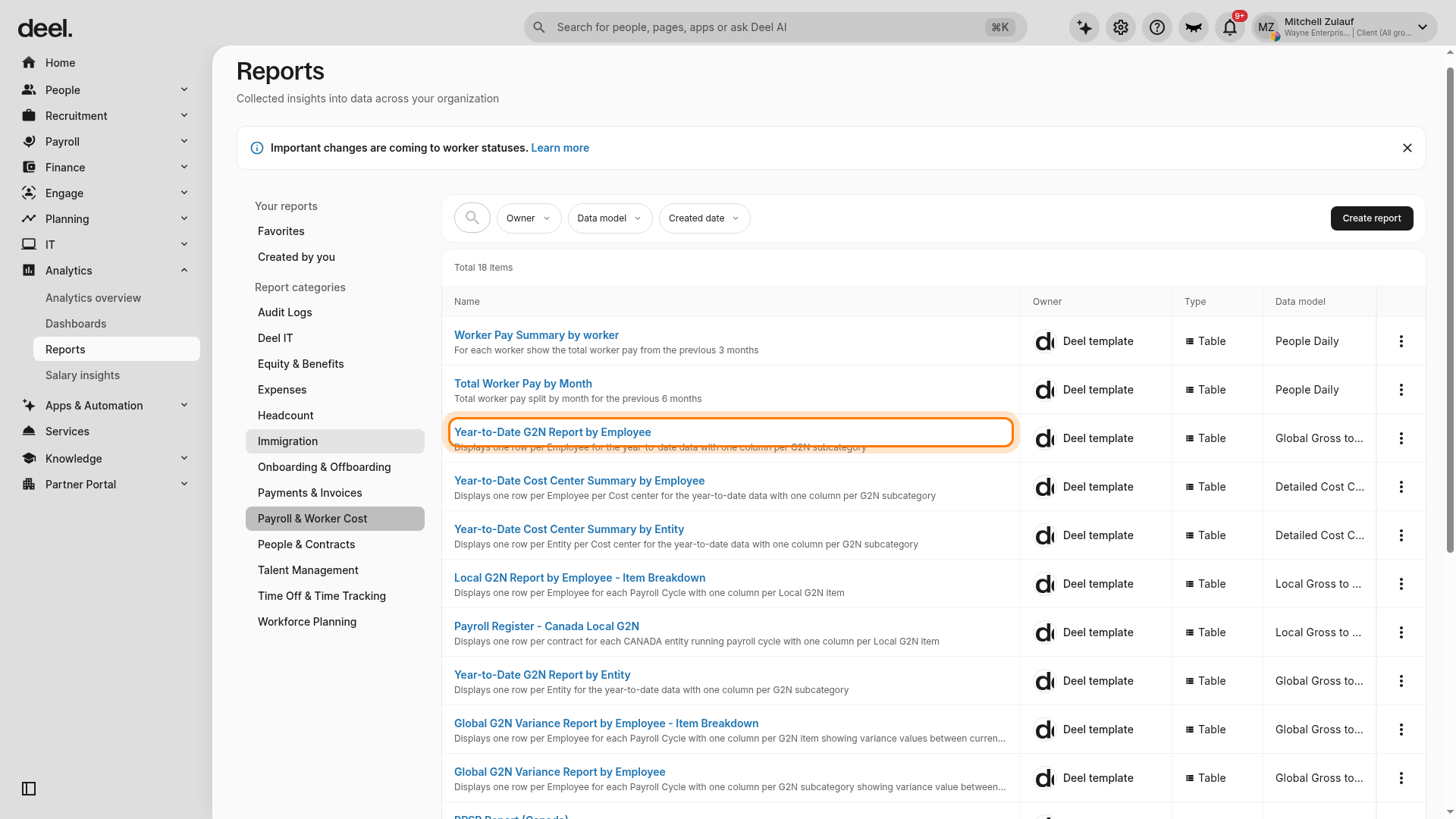This screenshot has width=1456, height=819.
Task: Click the Deel logo
Action: [45, 29]
